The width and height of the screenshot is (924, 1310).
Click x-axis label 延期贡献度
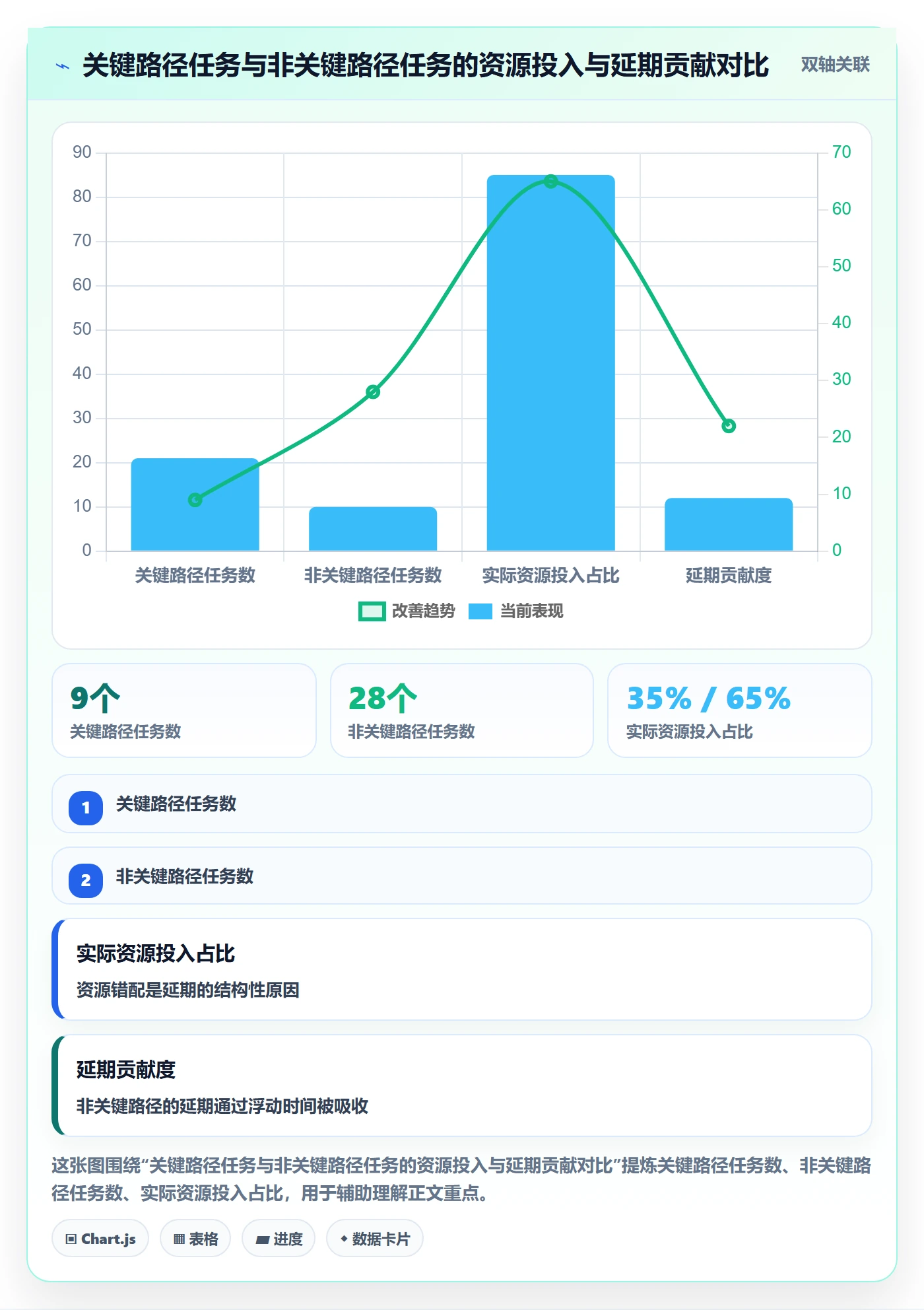pos(729,576)
